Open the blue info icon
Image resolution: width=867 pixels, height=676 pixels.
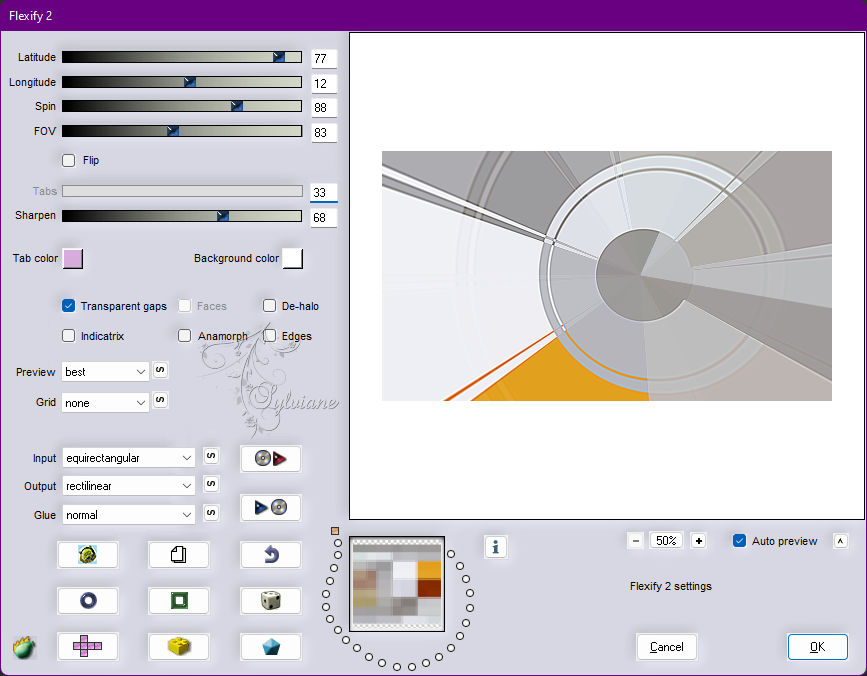tap(495, 547)
